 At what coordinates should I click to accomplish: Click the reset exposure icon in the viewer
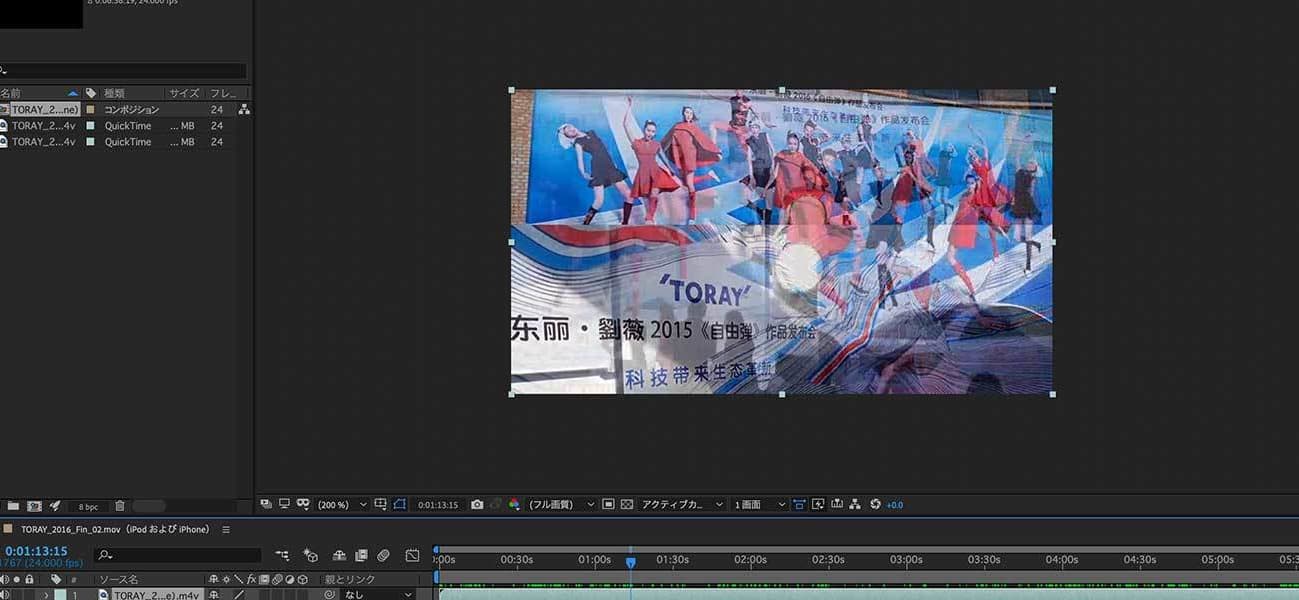875,505
